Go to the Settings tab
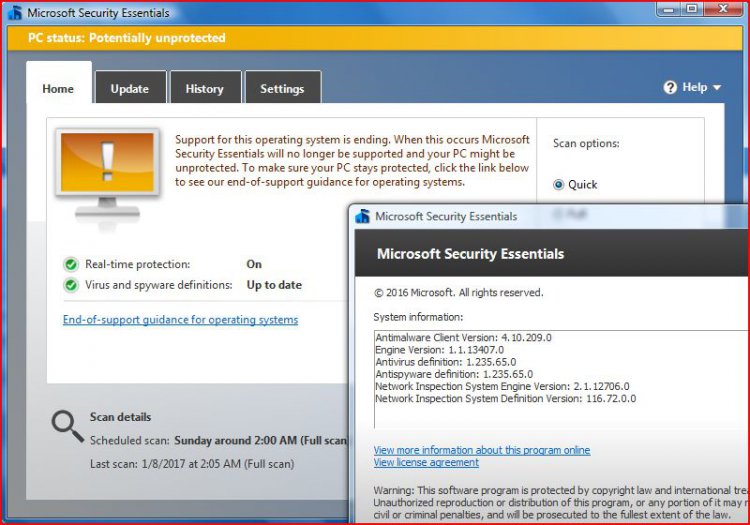The height and width of the screenshot is (525, 750). coord(282,88)
